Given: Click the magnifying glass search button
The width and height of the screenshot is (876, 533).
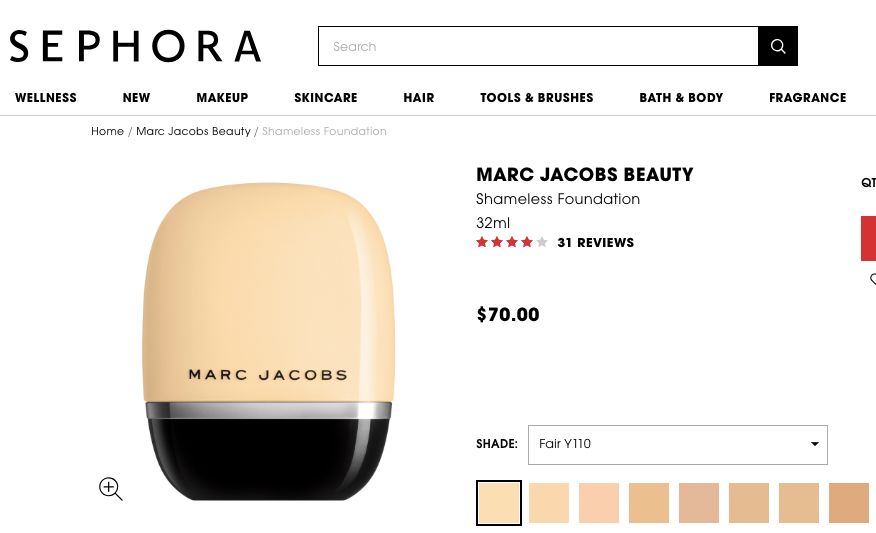Looking at the screenshot, I should 778,46.
